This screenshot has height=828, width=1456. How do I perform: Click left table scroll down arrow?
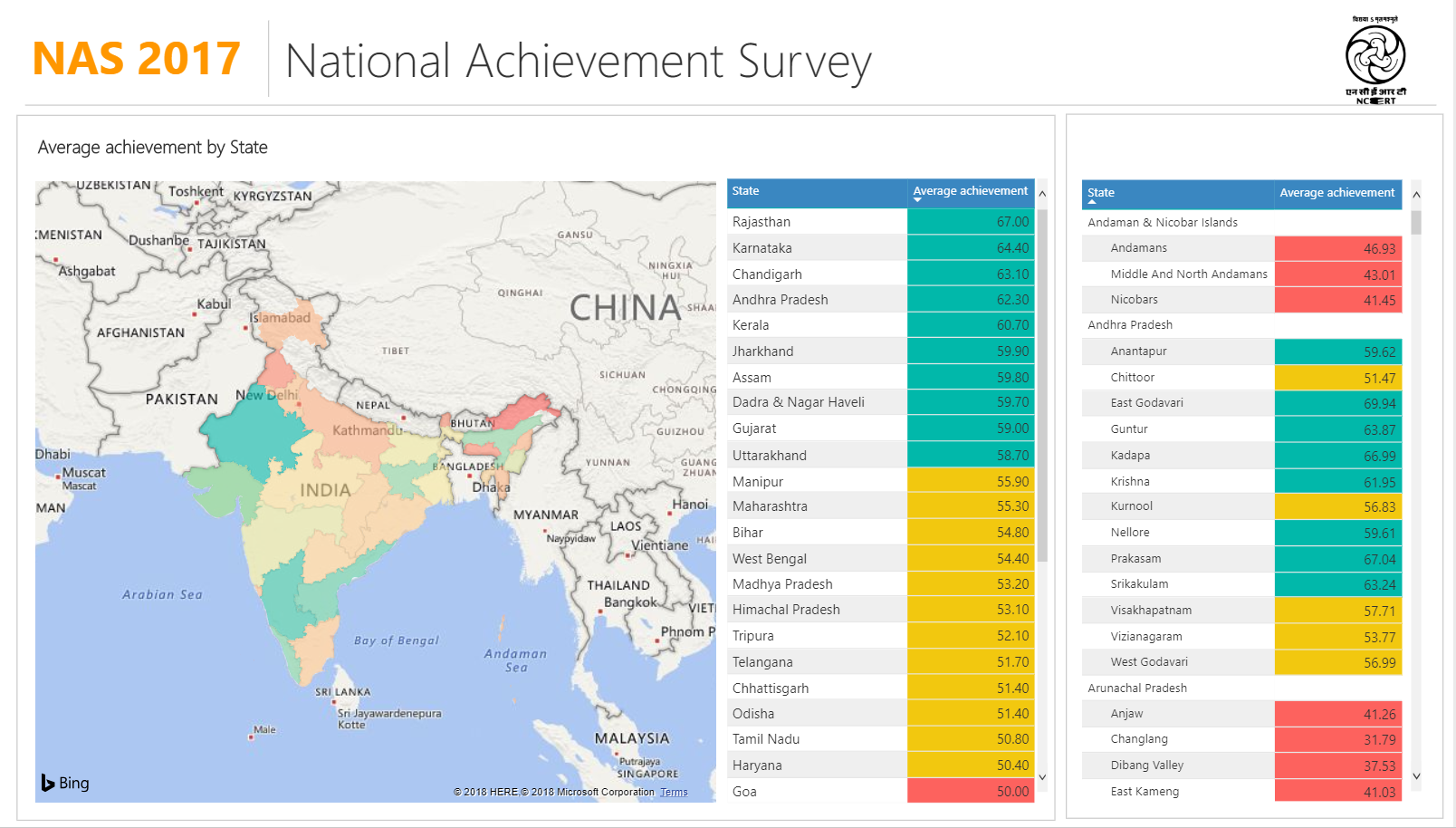click(1042, 777)
